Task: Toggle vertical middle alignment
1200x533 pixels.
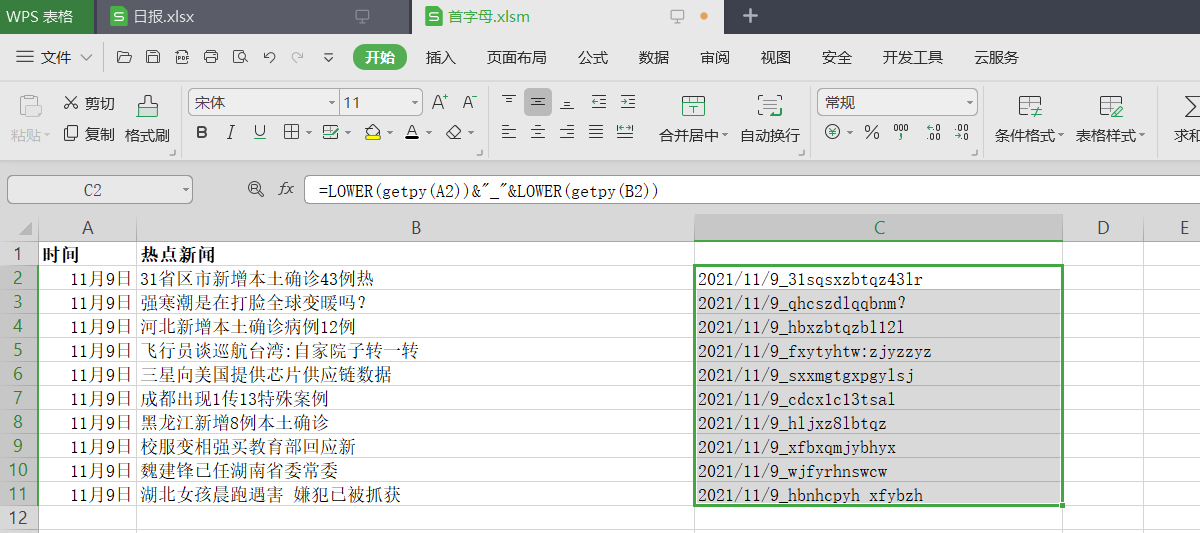Action: pyautogui.click(x=538, y=101)
